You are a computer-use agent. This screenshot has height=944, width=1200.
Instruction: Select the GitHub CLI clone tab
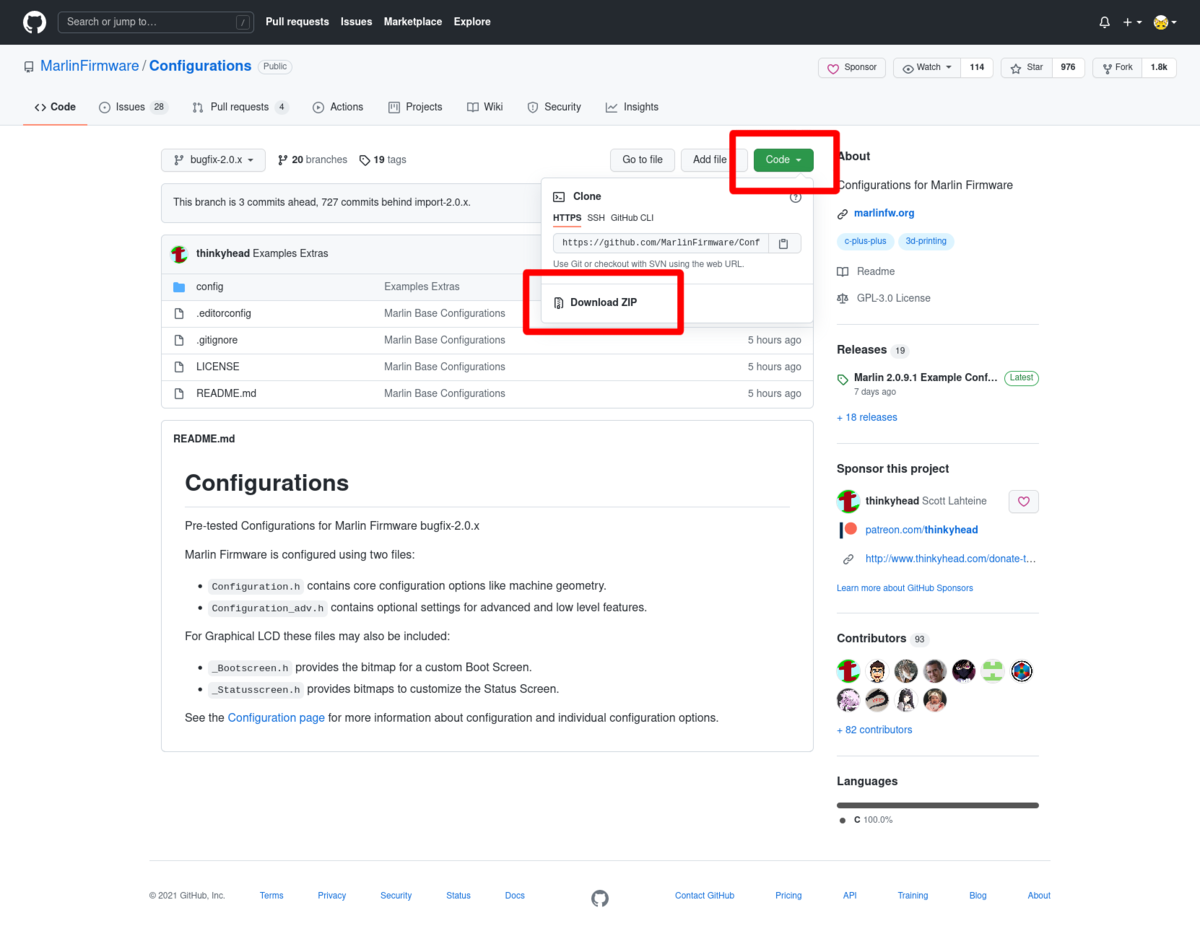coord(632,218)
